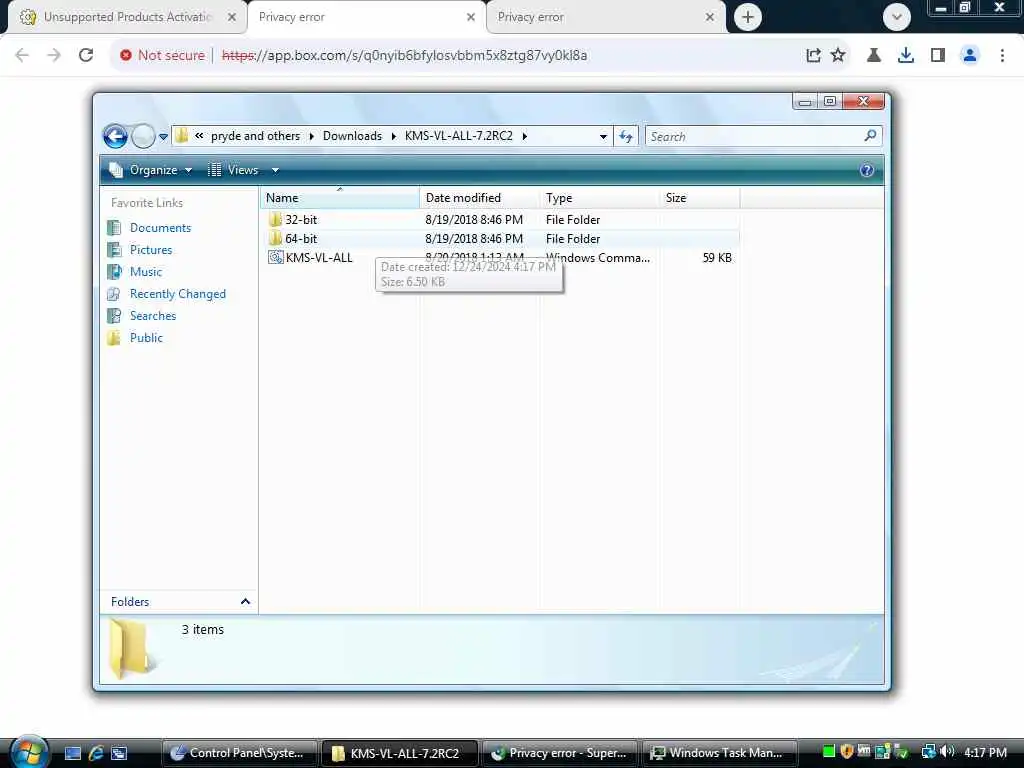This screenshot has height=768, width=1024.
Task: Click Downloads in the breadcrumb path
Action: (x=352, y=136)
